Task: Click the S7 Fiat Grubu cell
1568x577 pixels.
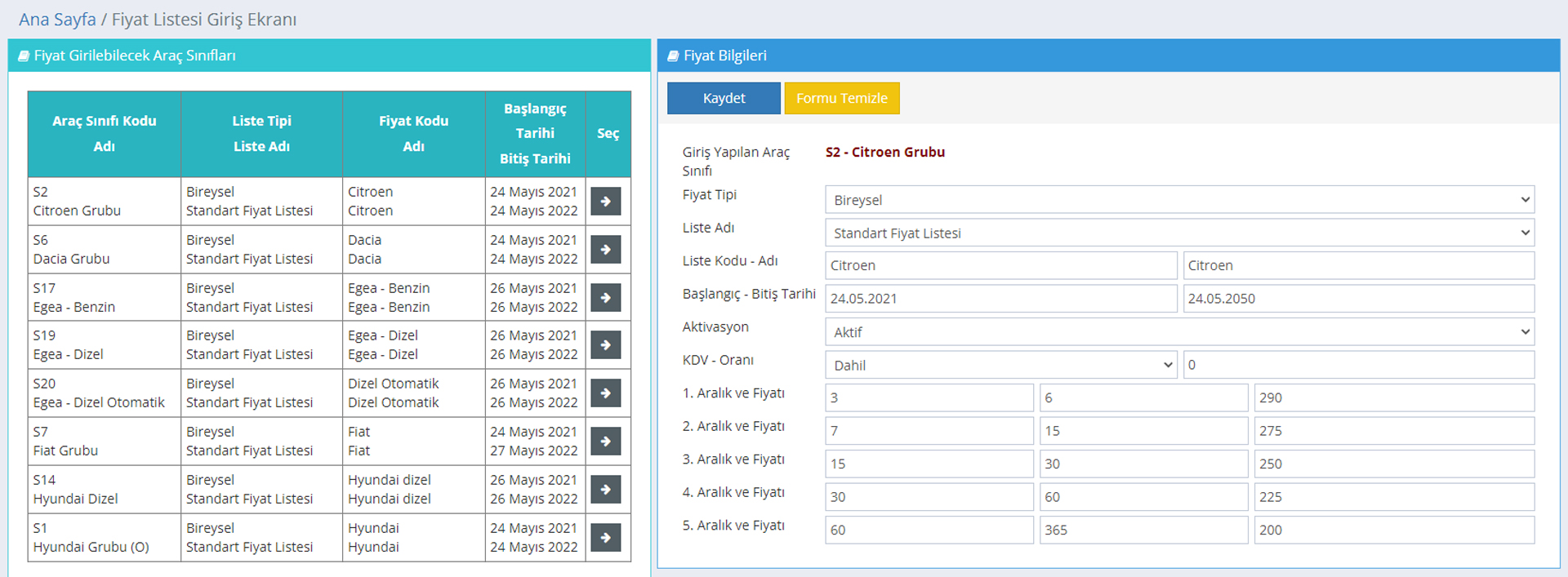Action: [105, 442]
